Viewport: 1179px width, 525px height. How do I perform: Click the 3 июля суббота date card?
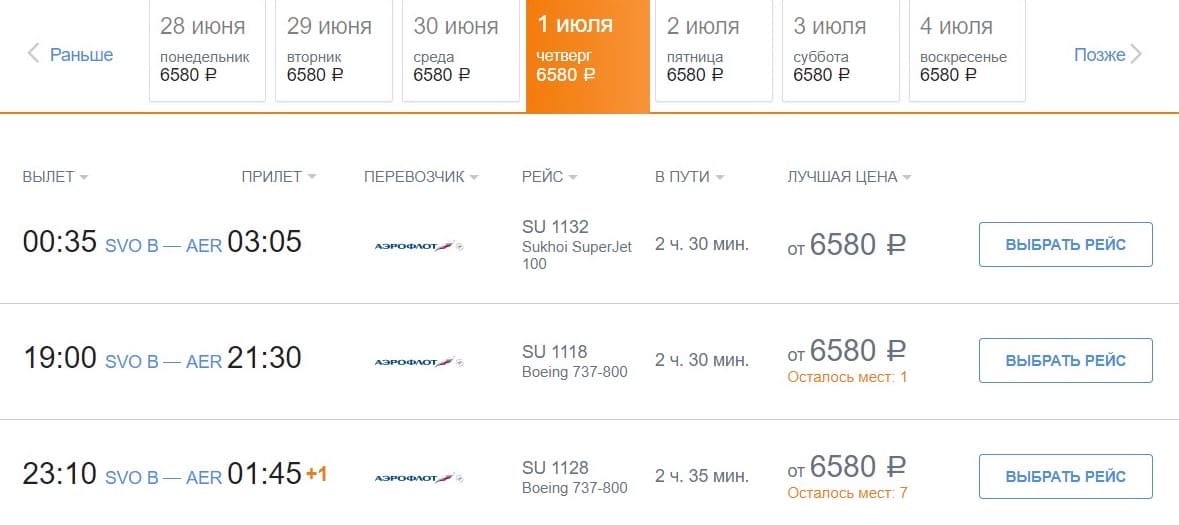click(x=840, y=50)
